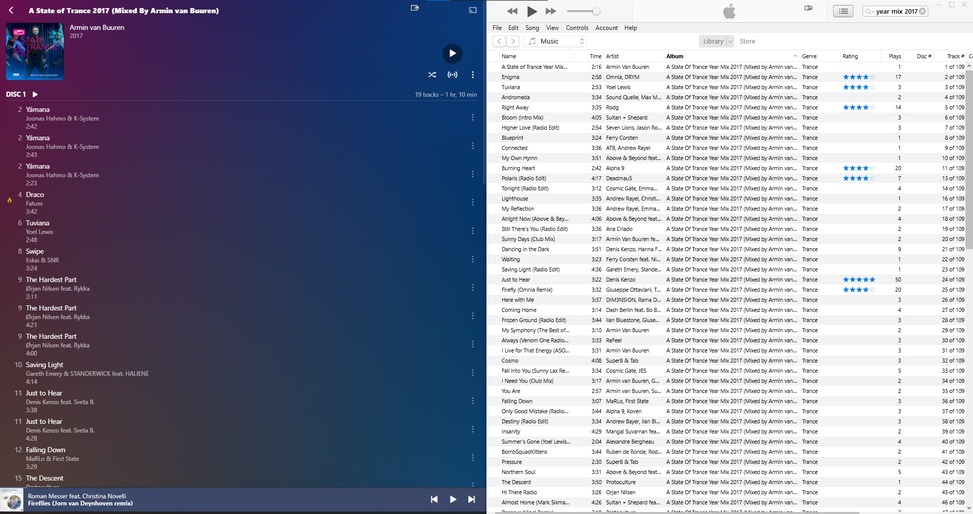This screenshot has height=514, width=973.
Task: Change the star rating on the Enigma row
Action: [859, 77]
